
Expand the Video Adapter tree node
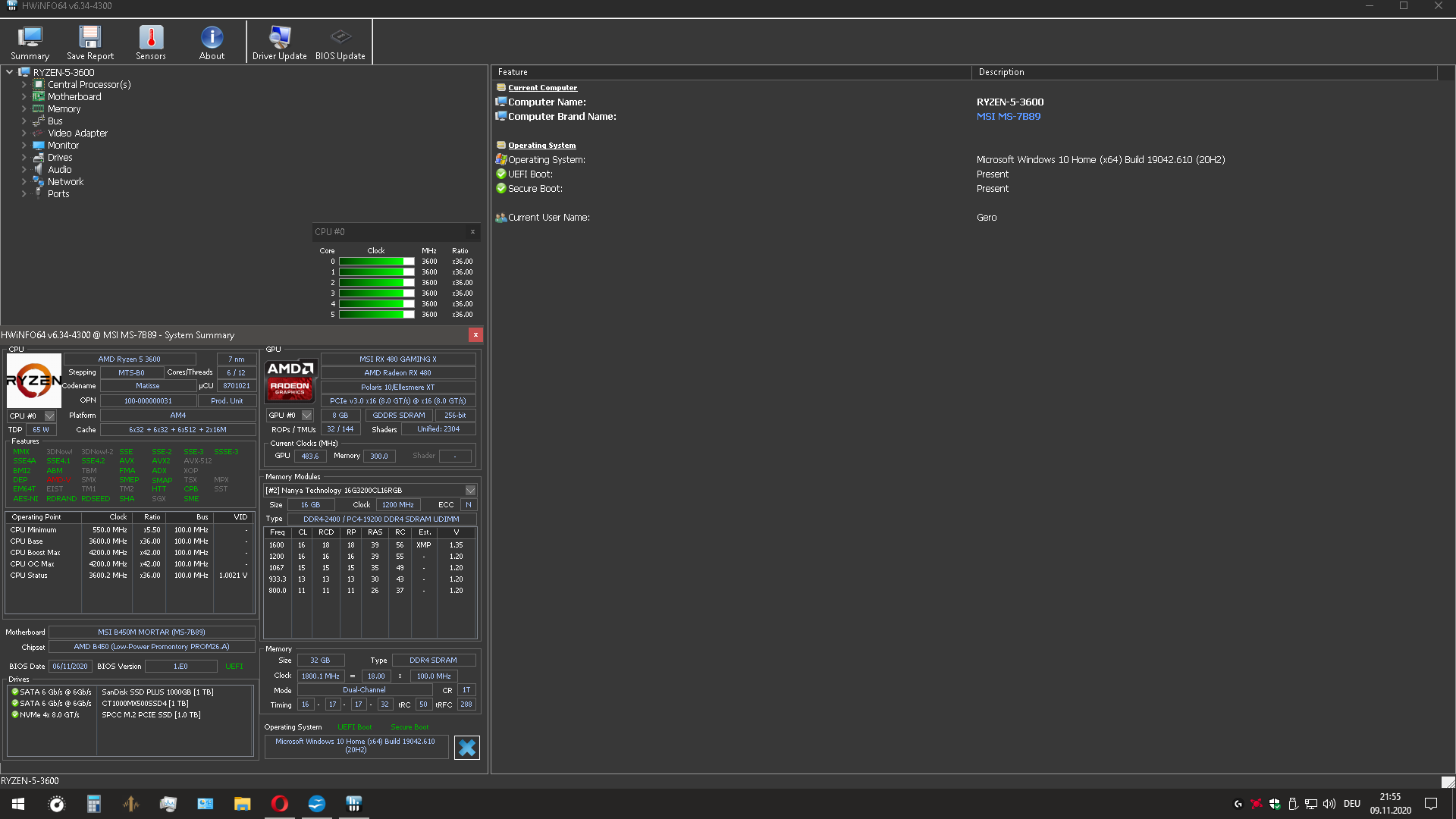click(x=24, y=133)
